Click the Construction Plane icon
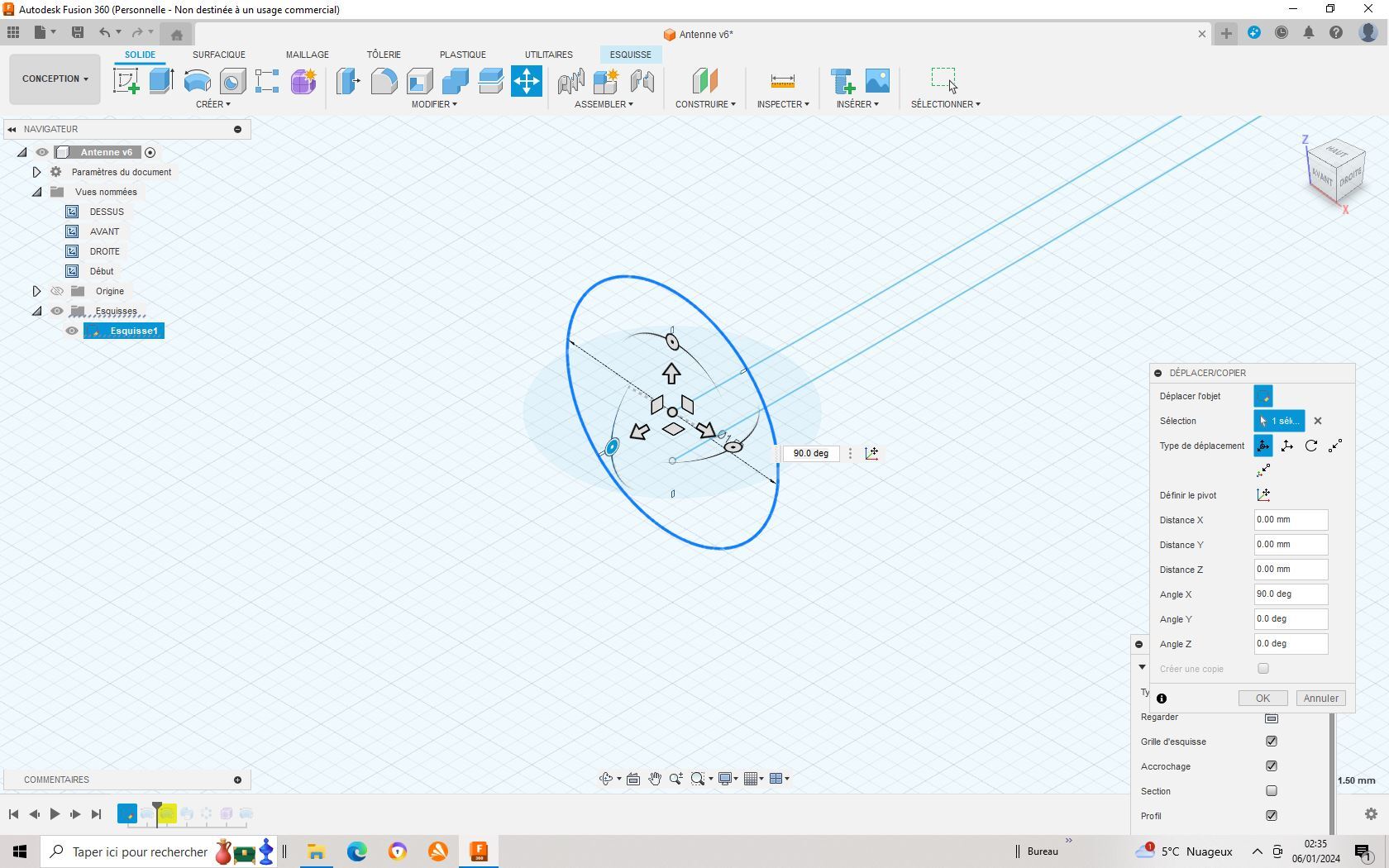1389x868 pixels. pyautogui.click(x=704, y=81)
